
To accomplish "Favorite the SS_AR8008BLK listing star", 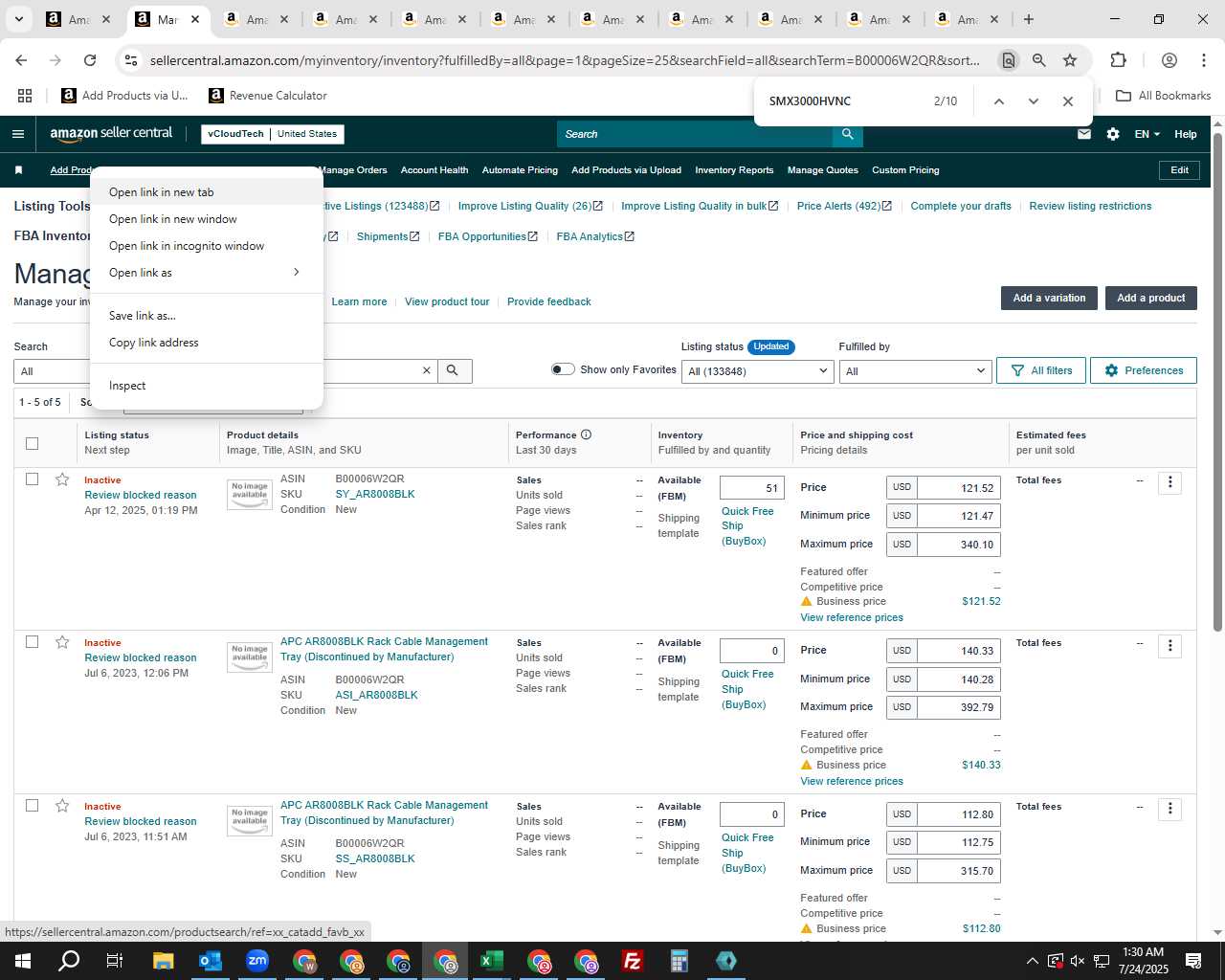I will (62, 806).
